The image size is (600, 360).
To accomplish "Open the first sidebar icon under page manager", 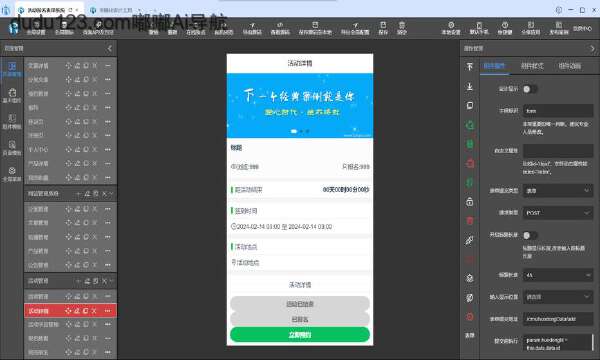I will point(12,69).
